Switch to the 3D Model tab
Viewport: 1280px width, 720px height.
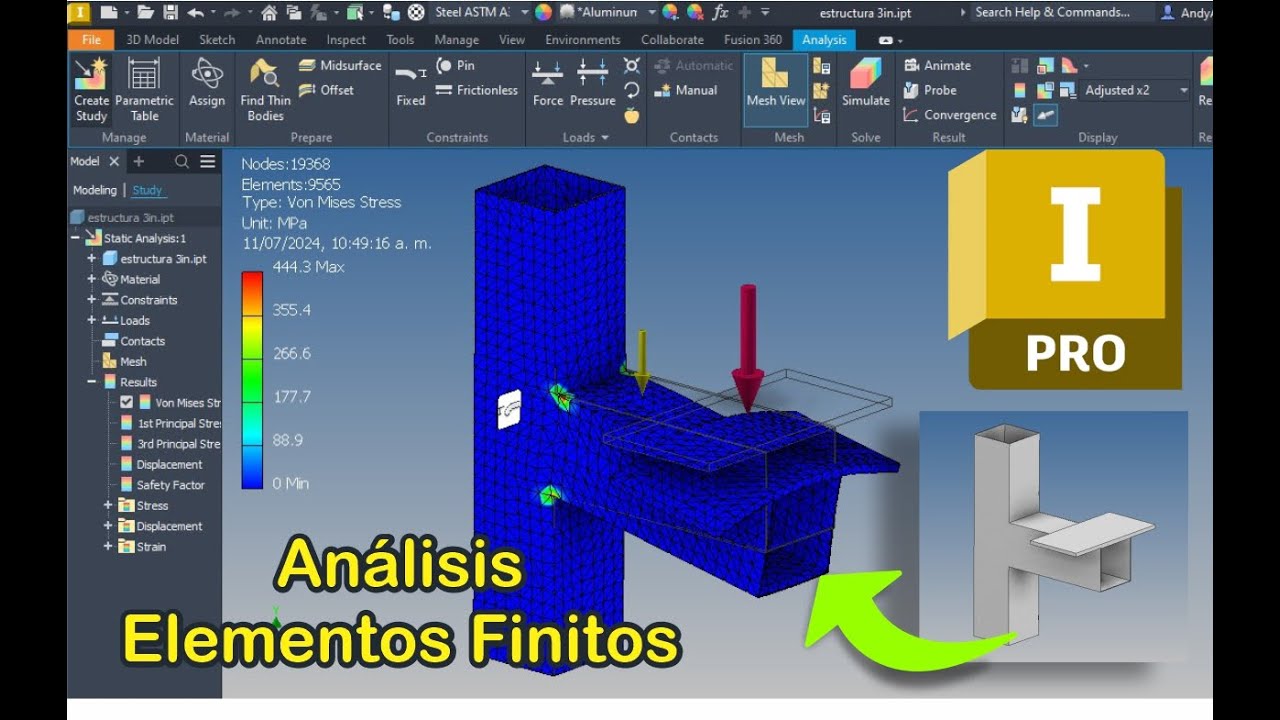click(x=152, y=40)
